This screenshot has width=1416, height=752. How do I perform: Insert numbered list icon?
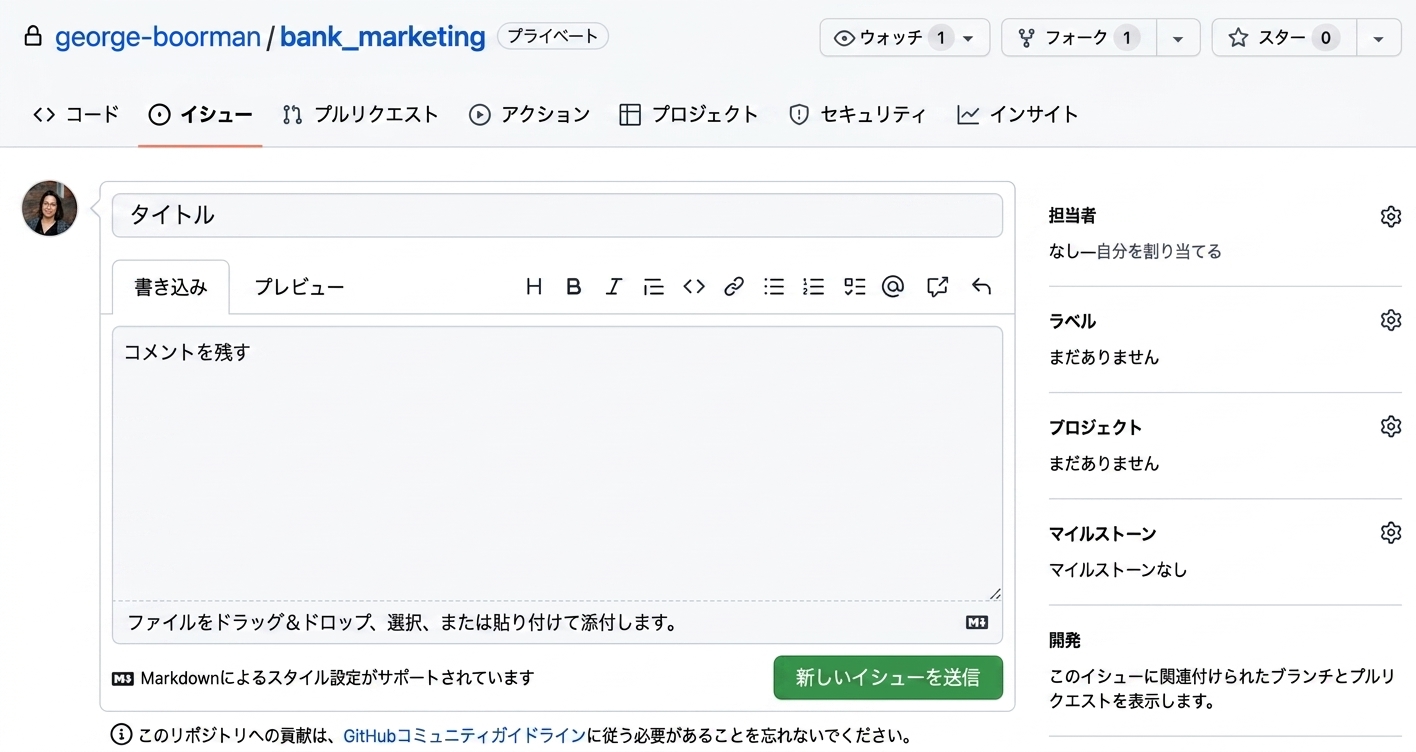coord(814,287)
